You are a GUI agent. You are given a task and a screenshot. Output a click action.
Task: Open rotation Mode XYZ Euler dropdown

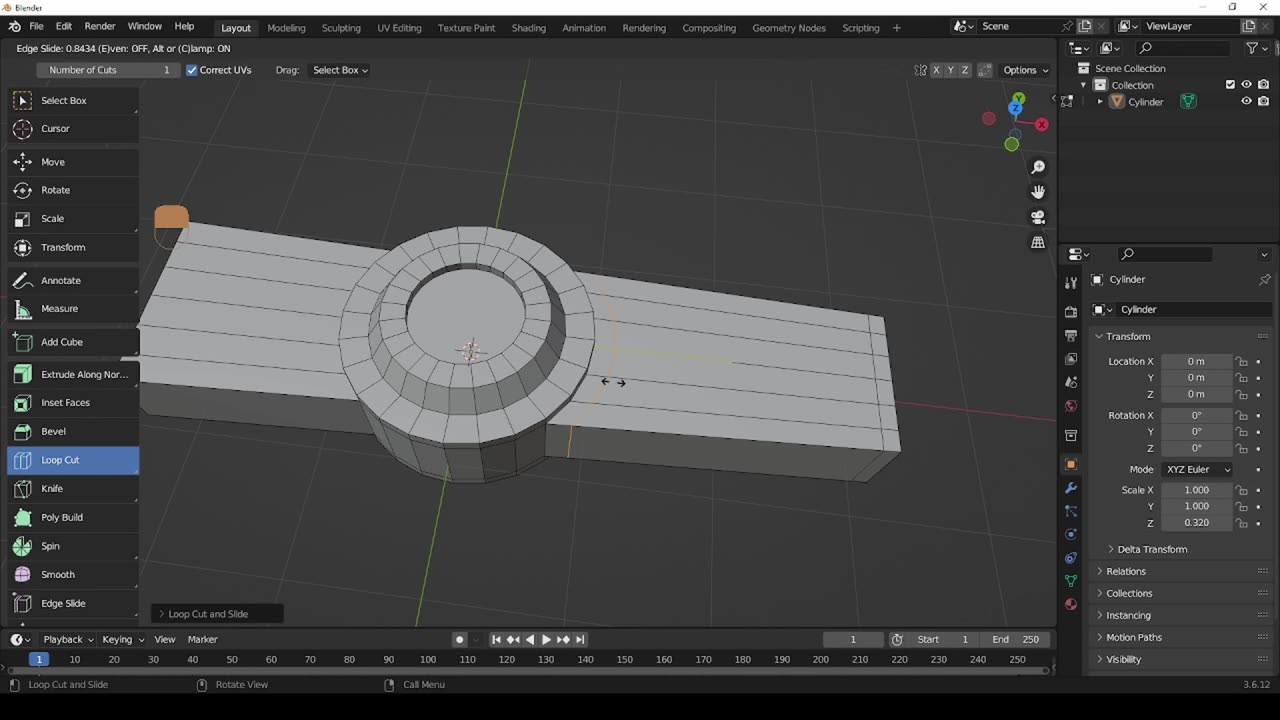point(1197,469)
